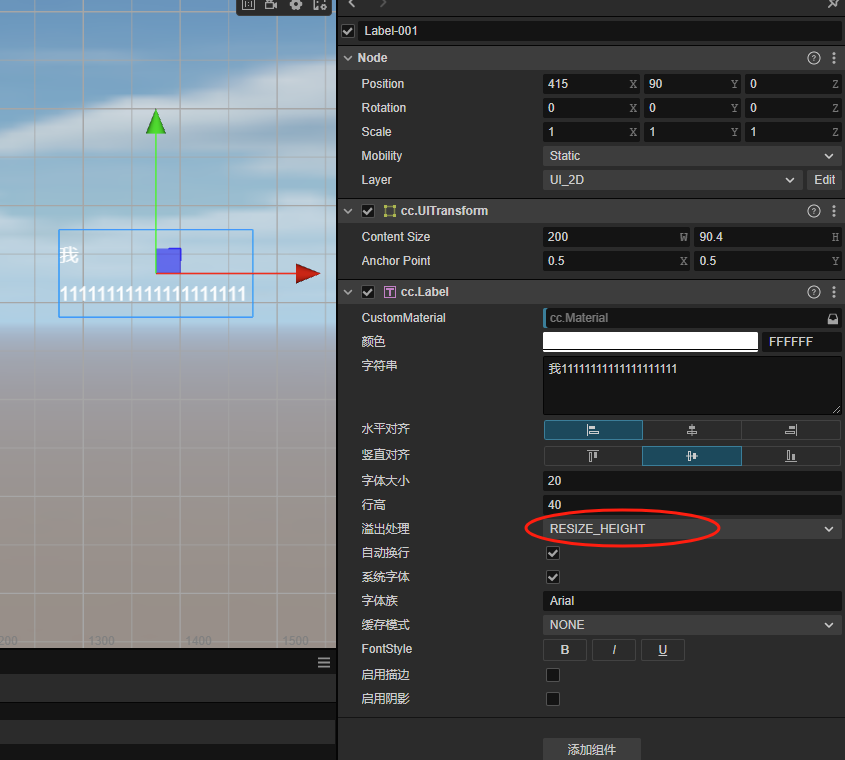Click Scale Y field
Screen dimensions: 845x760
click(692, 132)
